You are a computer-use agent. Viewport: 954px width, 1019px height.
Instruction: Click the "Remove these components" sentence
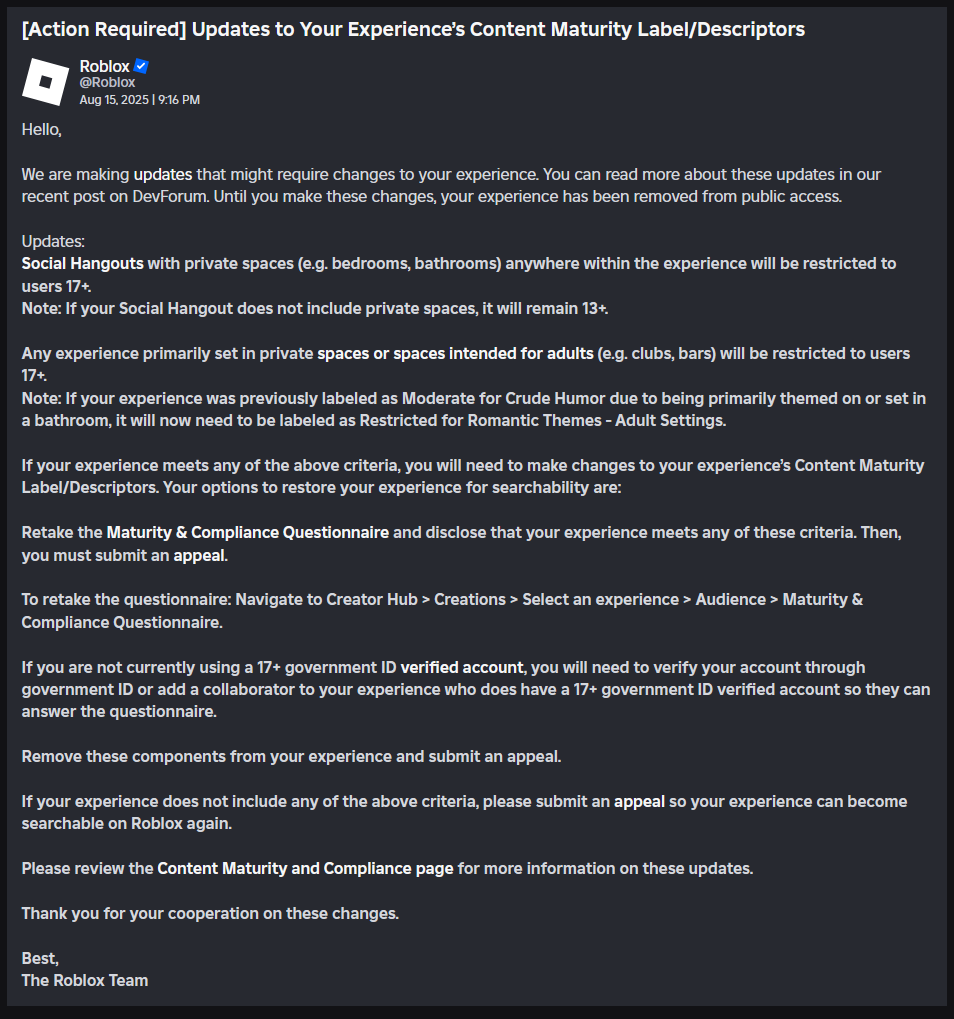tap(291, 756)
